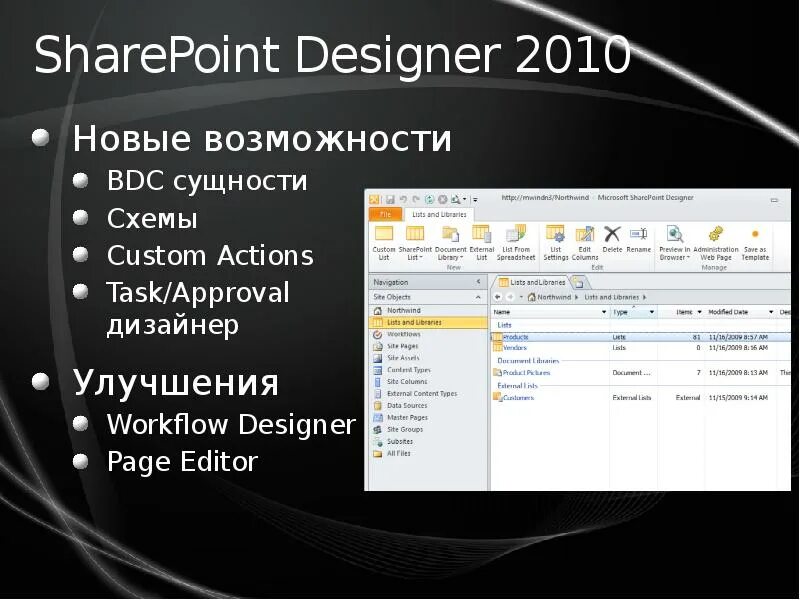This screenshot has width=800, height=600.
Task: Open Site Pages in the navigation pane
Action: tap(428, 346)
